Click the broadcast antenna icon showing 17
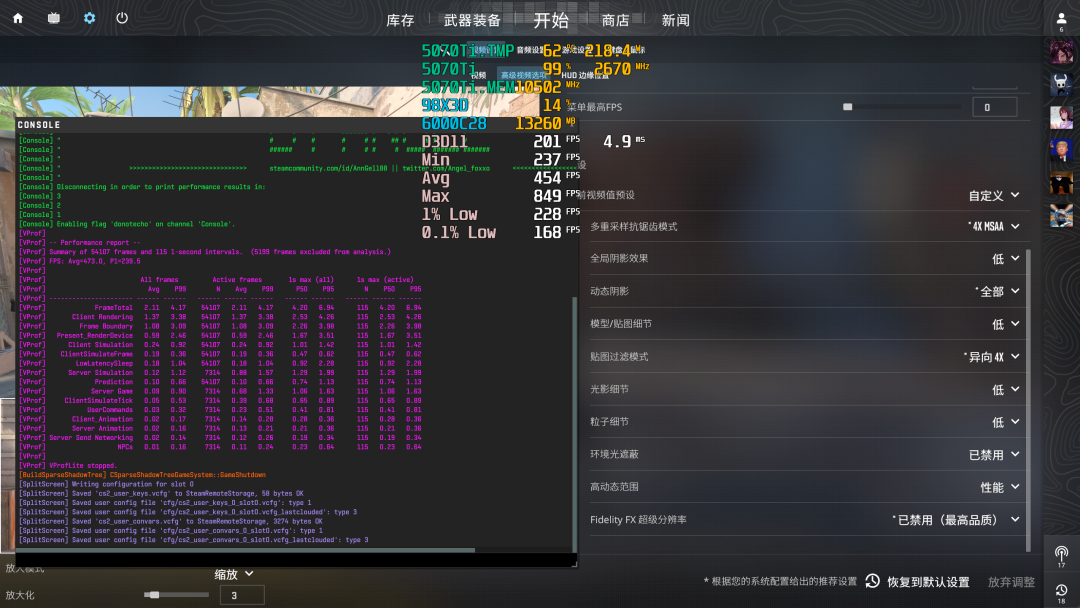 click(x=1061, y=556)
